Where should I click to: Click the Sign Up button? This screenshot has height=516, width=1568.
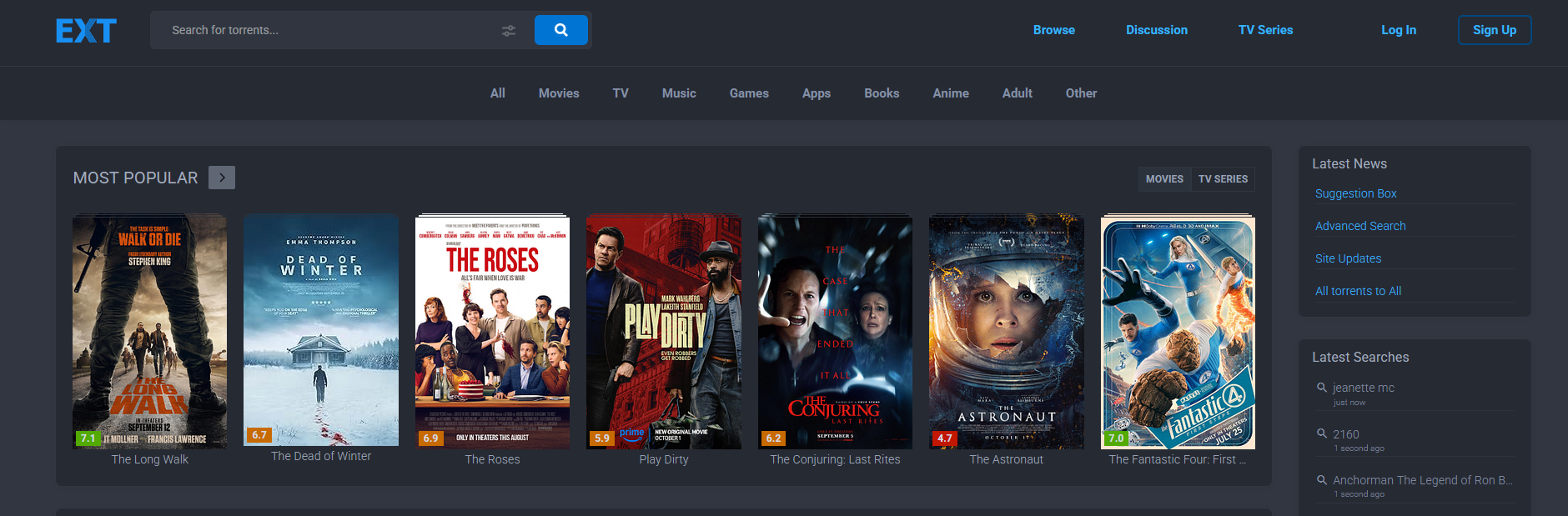(1495, 30)
